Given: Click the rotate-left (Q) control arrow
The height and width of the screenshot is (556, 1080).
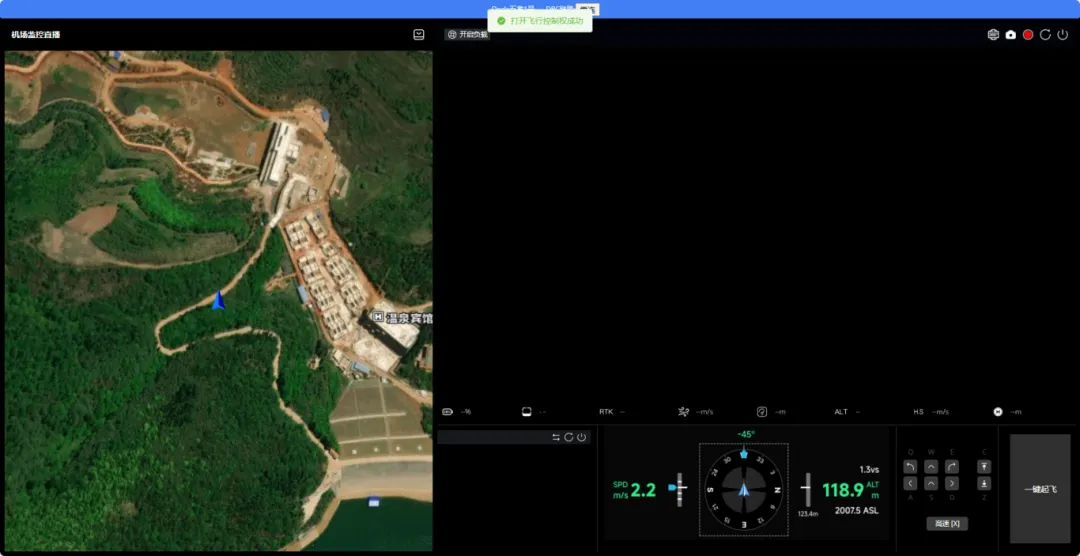Looking at the screenshot, I should click(910, 467).
